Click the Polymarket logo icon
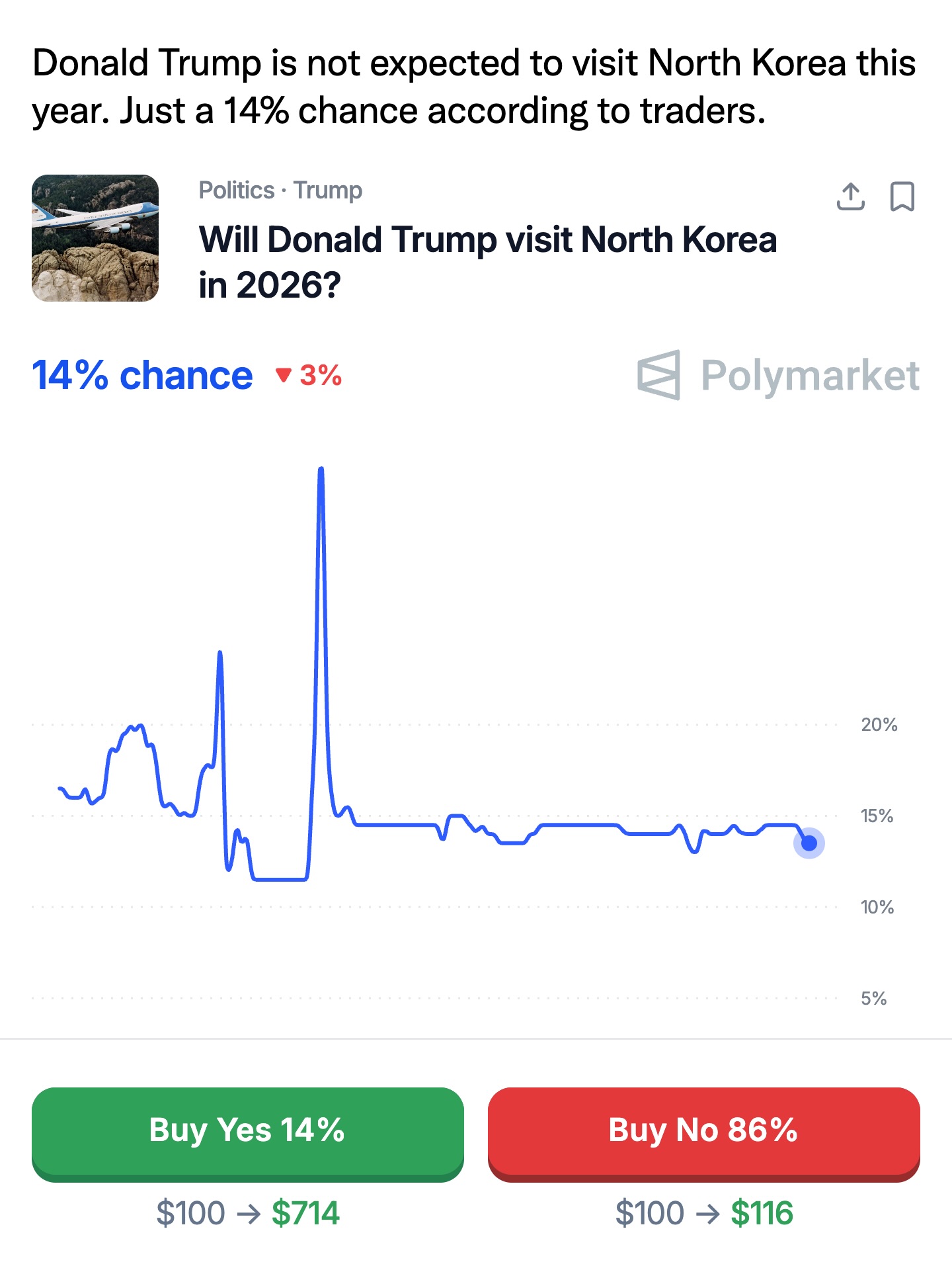Image resolution: width=952 pixels, height=1270 pixels. point(659,375)
